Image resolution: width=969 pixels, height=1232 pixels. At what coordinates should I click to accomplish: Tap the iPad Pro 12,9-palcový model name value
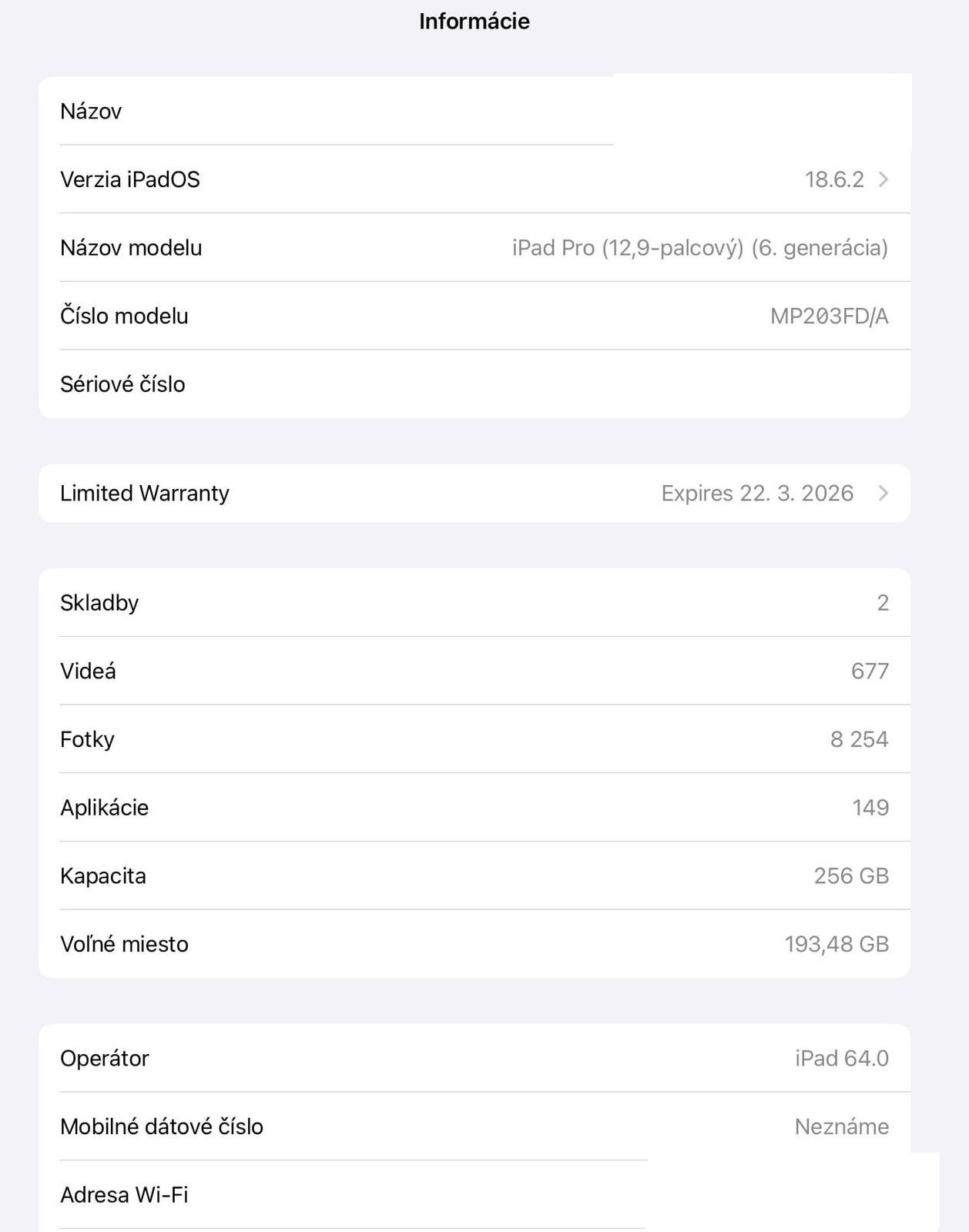[x=699, y=248]
